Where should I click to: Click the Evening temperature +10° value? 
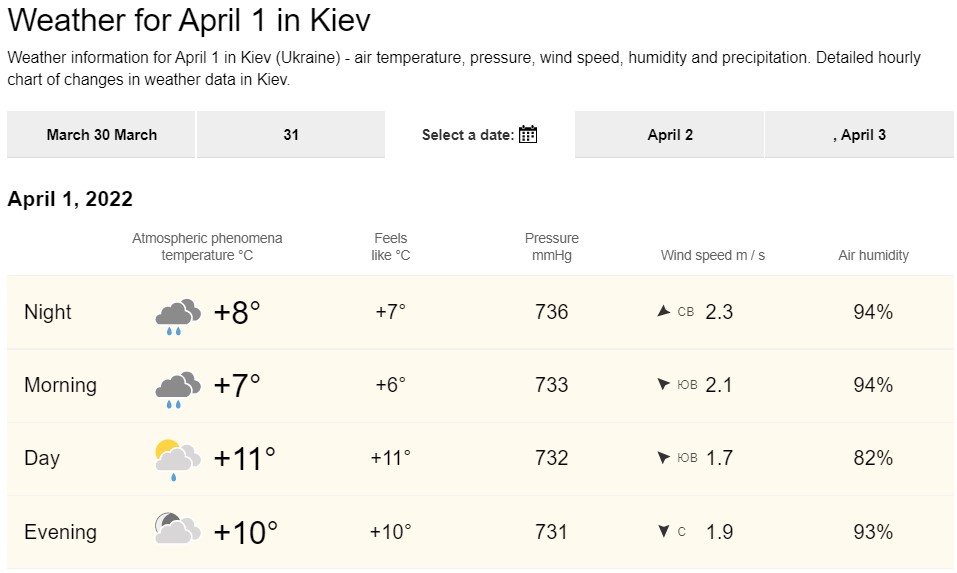click(x=245, y=532)
